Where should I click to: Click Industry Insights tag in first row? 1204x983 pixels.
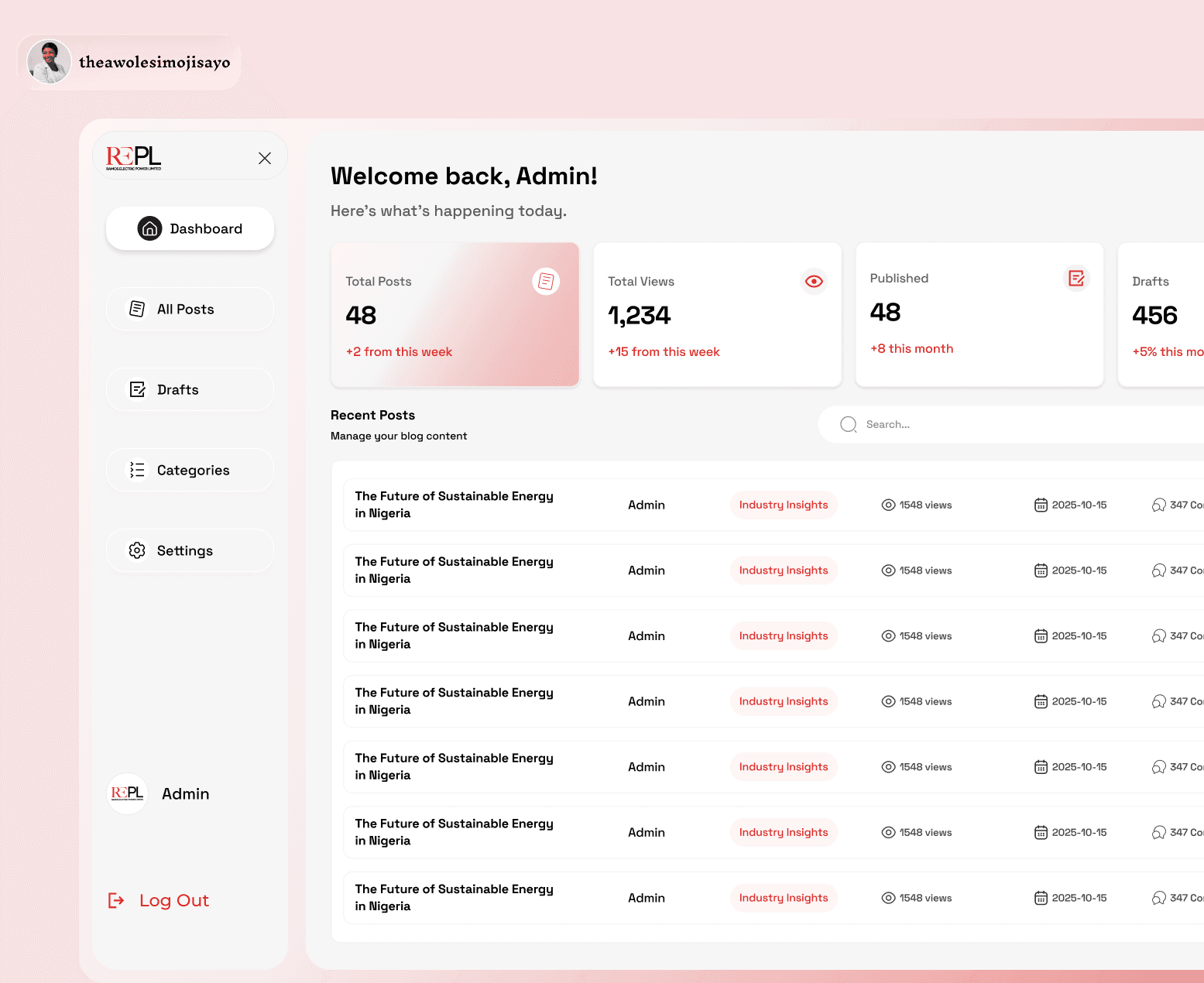pyautogui.click(x=784, y=505)
